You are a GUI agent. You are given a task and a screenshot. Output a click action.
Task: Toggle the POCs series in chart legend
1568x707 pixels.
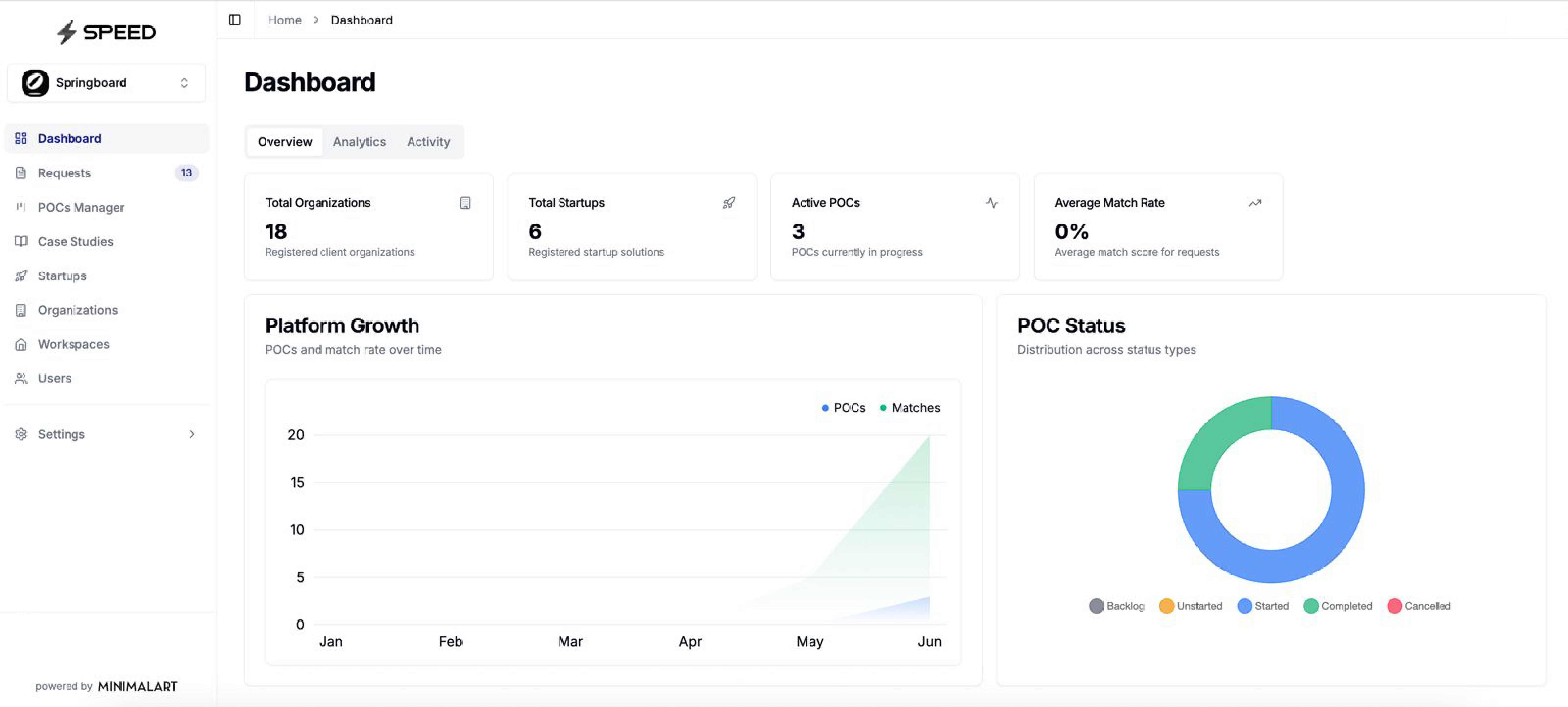(844, 407)
